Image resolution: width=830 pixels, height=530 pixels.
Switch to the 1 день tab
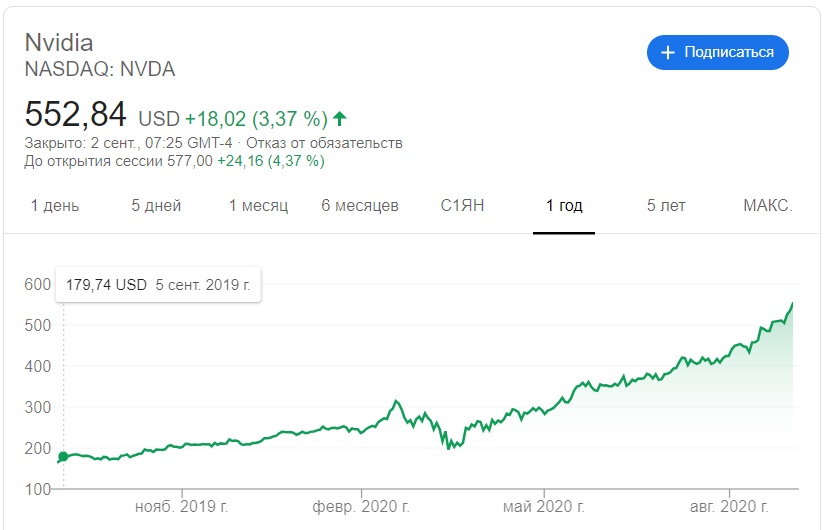pos(55,206)
